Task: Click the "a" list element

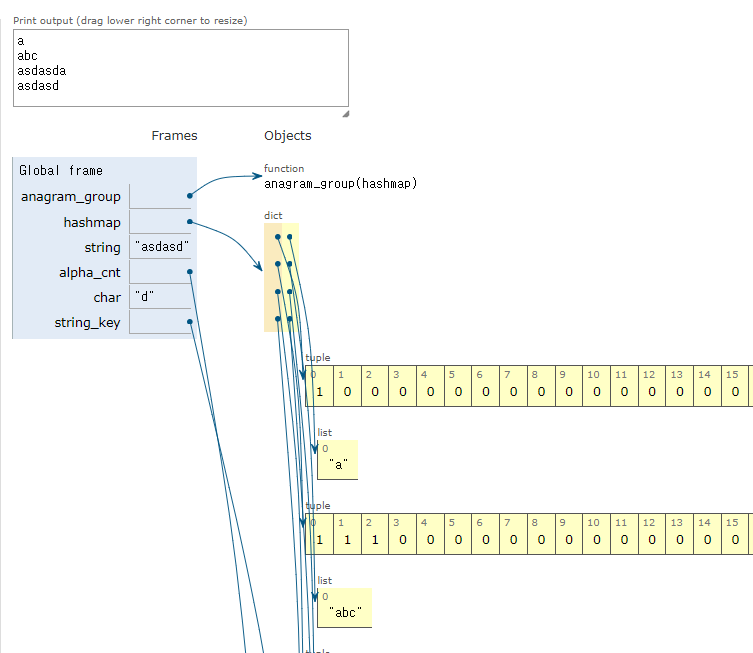Action: point(338,460)
